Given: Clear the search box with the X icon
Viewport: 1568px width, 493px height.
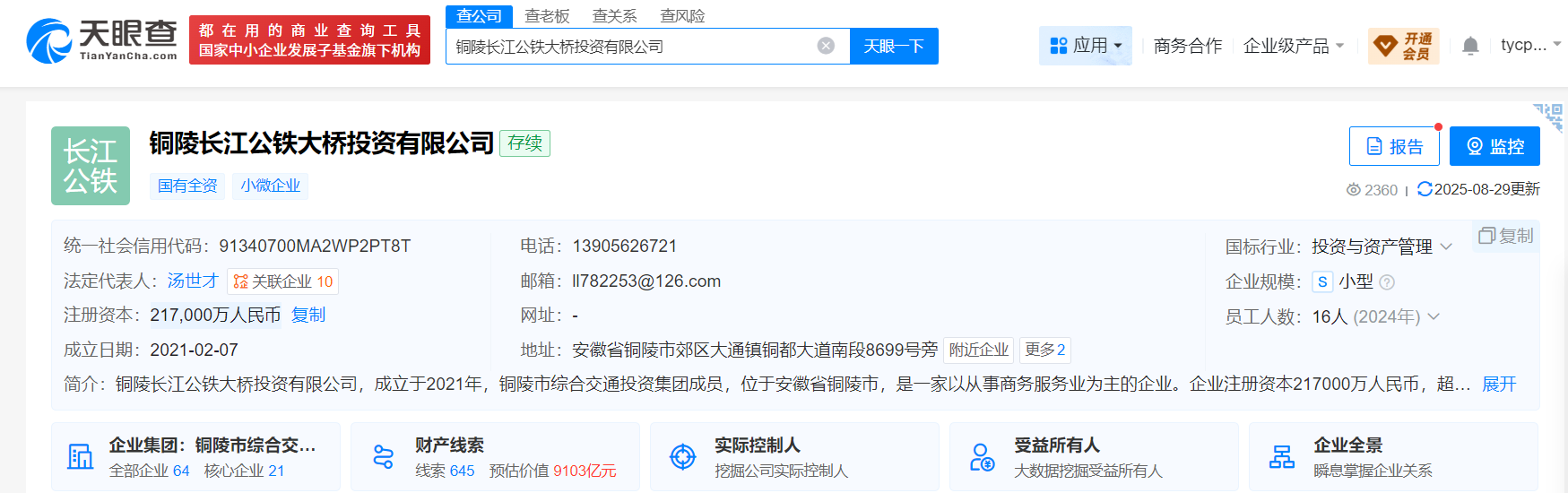Looking at the screenshot, I should point(826,46).
